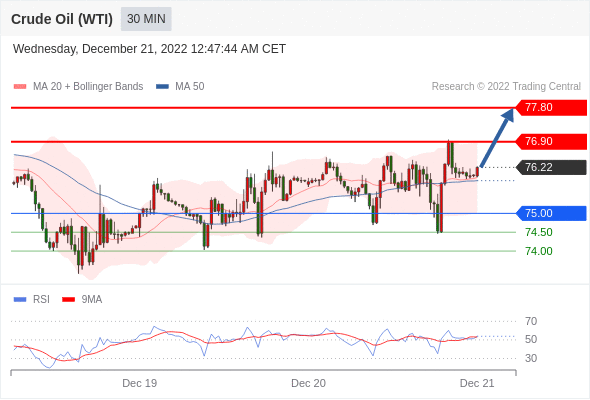Click the 74.50 support level label
The width and height of the screenshot is (590, 400).
pos(539,232)
